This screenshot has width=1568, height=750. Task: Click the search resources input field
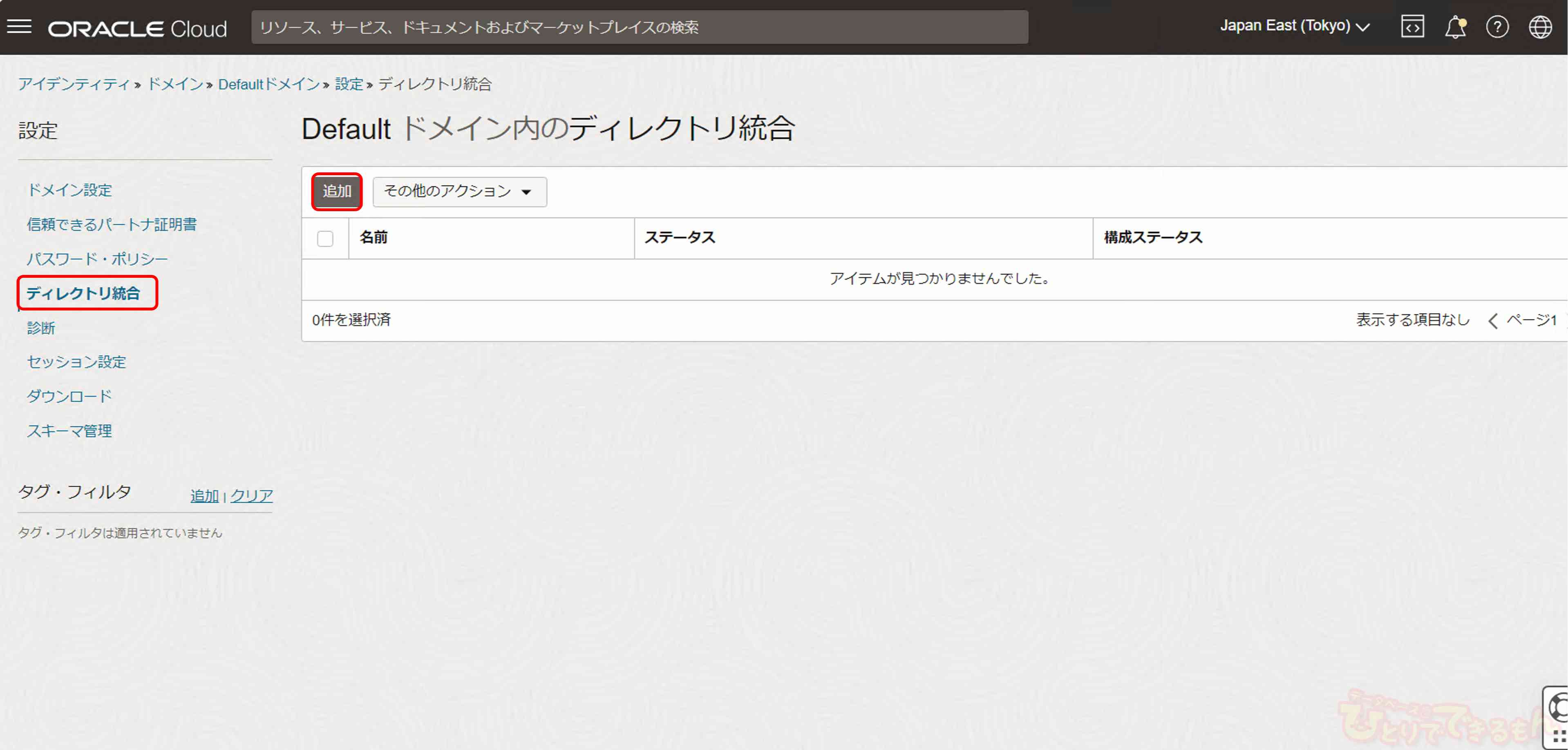639,27
